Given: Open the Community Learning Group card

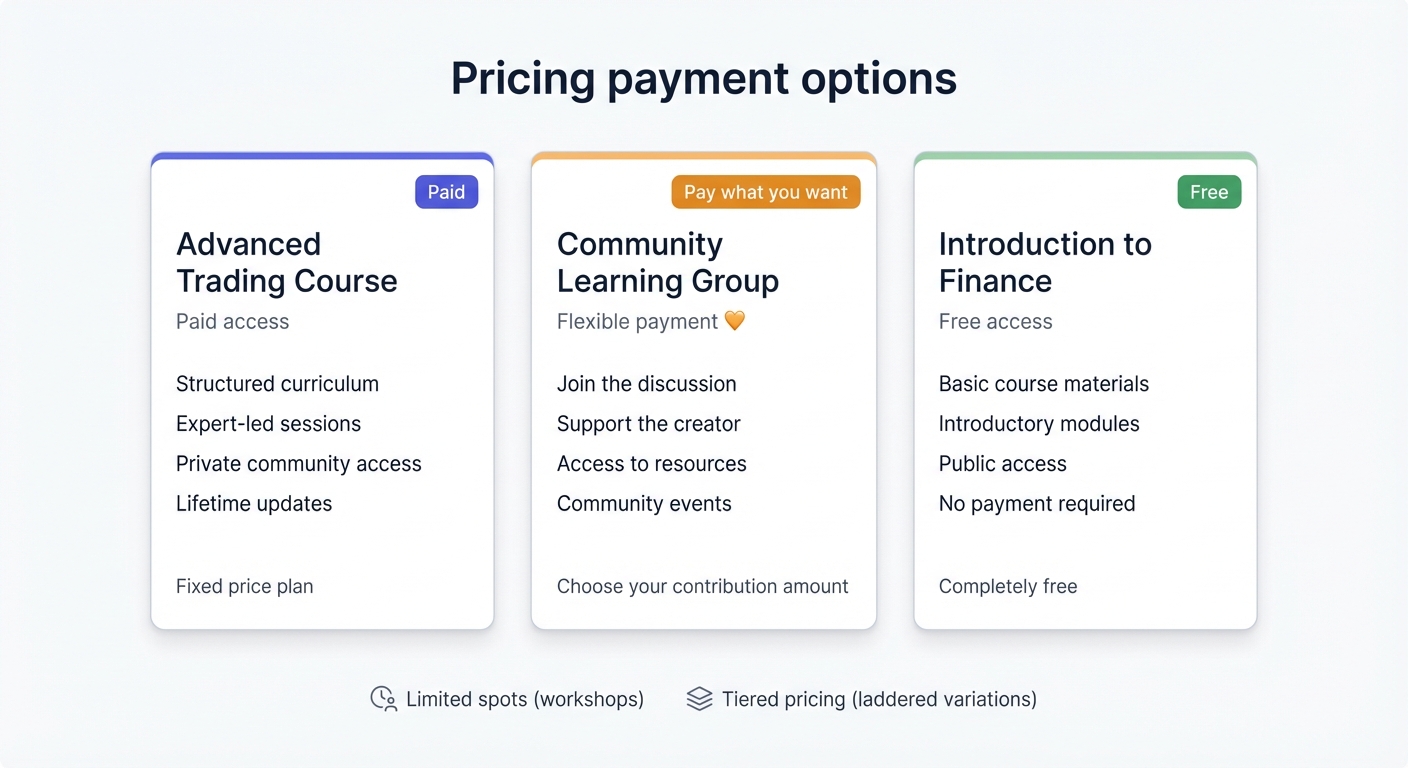Looking at the screenshot, I should 703,390.
